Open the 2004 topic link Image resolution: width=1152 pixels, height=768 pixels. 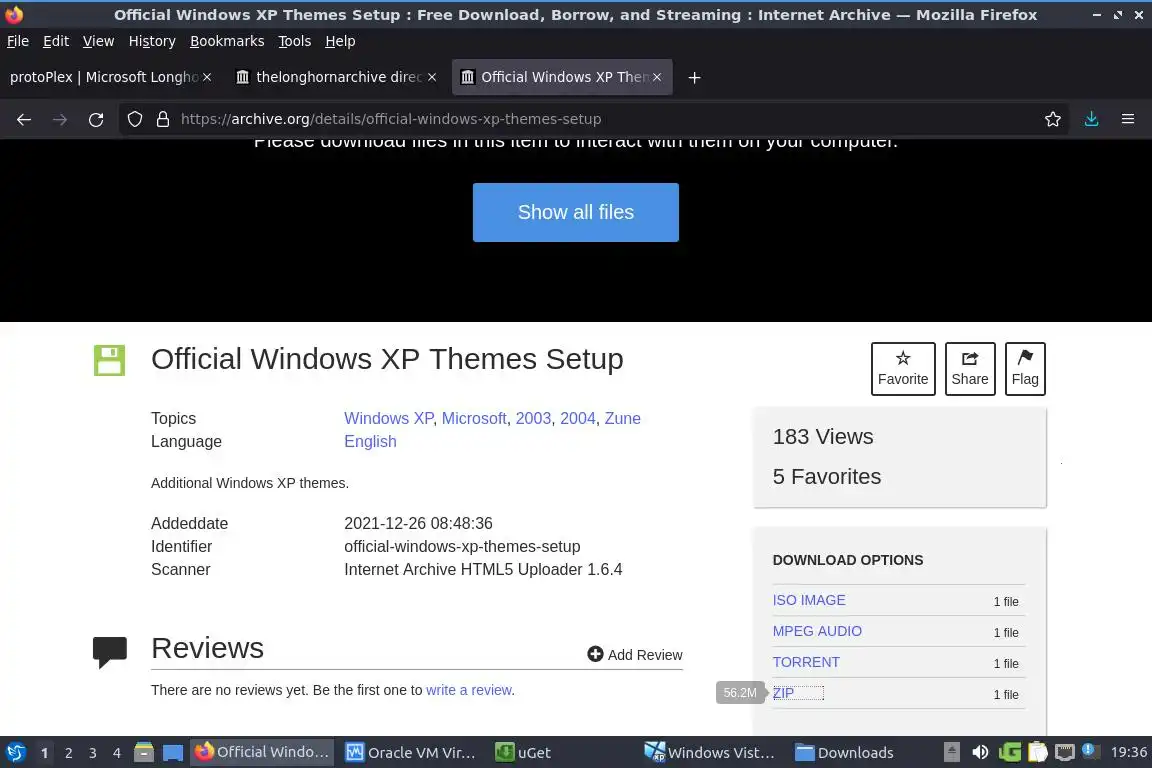point(577,418)
